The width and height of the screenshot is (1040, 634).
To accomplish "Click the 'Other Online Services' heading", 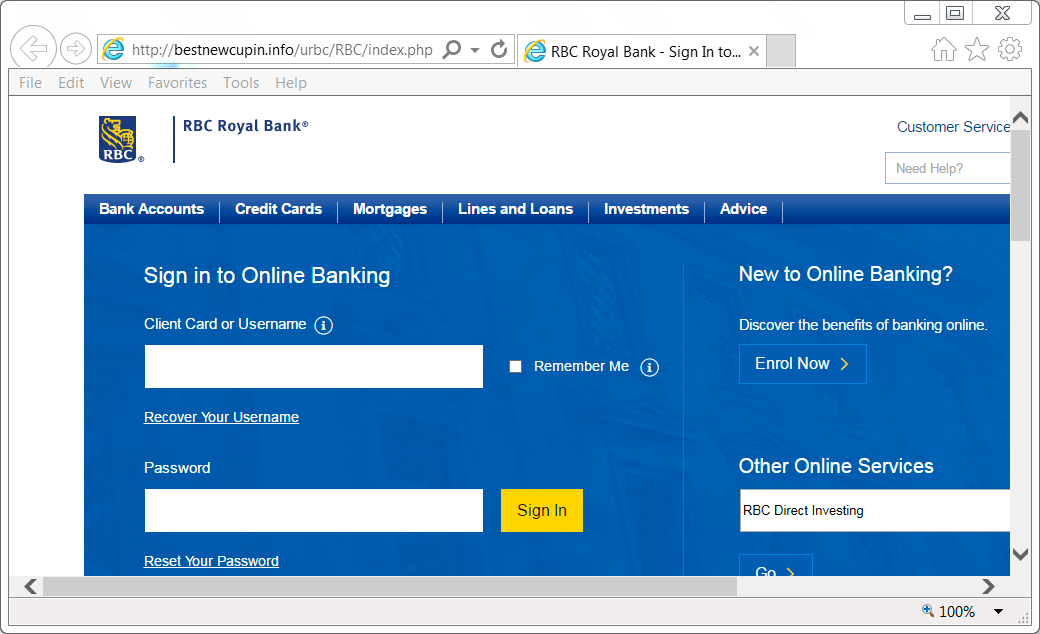I will [836, 466].
